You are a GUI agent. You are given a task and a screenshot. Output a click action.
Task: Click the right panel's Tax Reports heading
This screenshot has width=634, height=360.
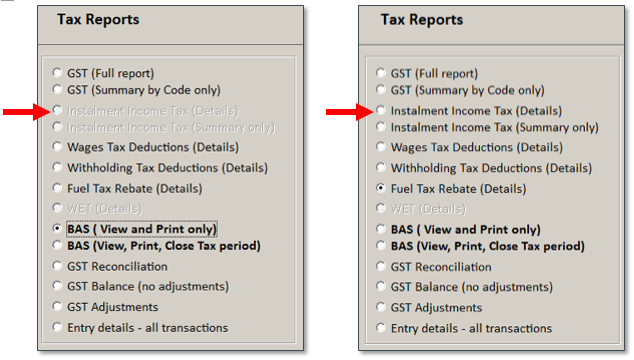[x=422, y=20]
